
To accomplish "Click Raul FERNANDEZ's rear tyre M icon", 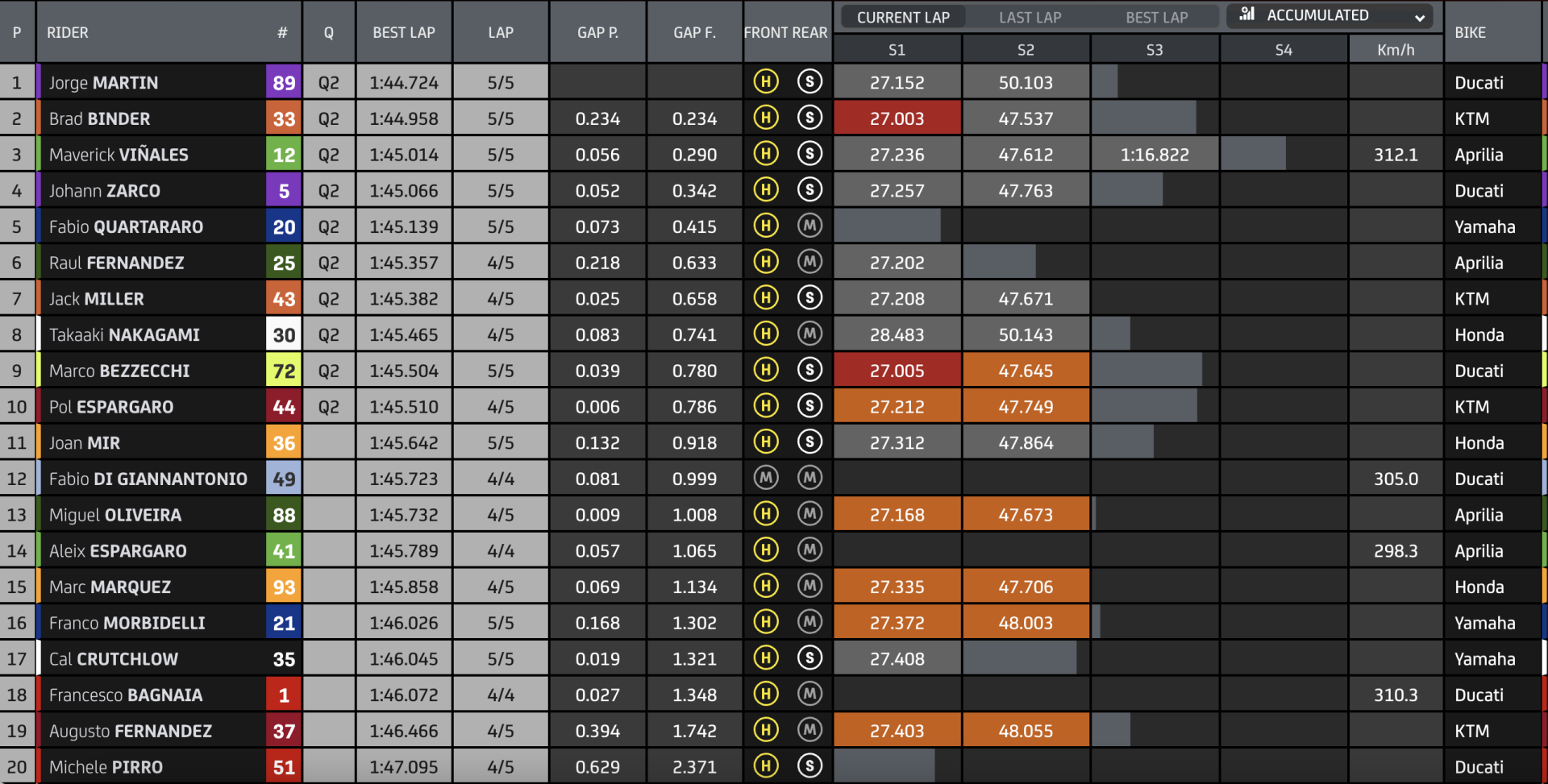I will 809,261.
